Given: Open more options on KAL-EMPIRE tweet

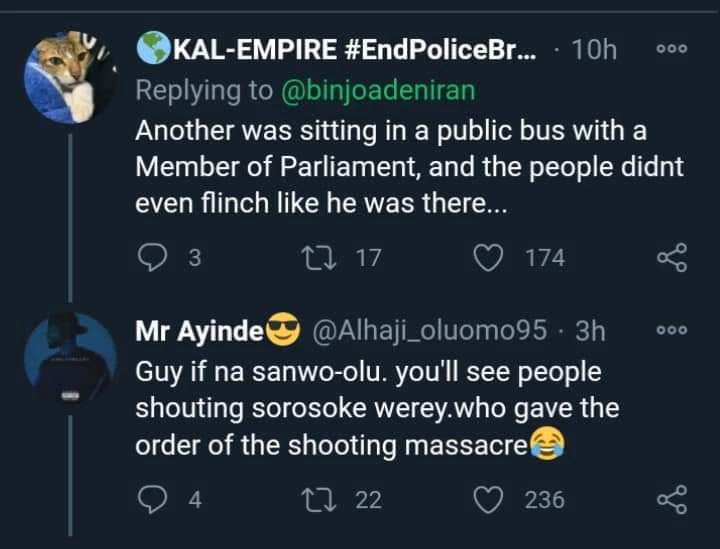Looking at the screenshot, I should coord(671,49).
